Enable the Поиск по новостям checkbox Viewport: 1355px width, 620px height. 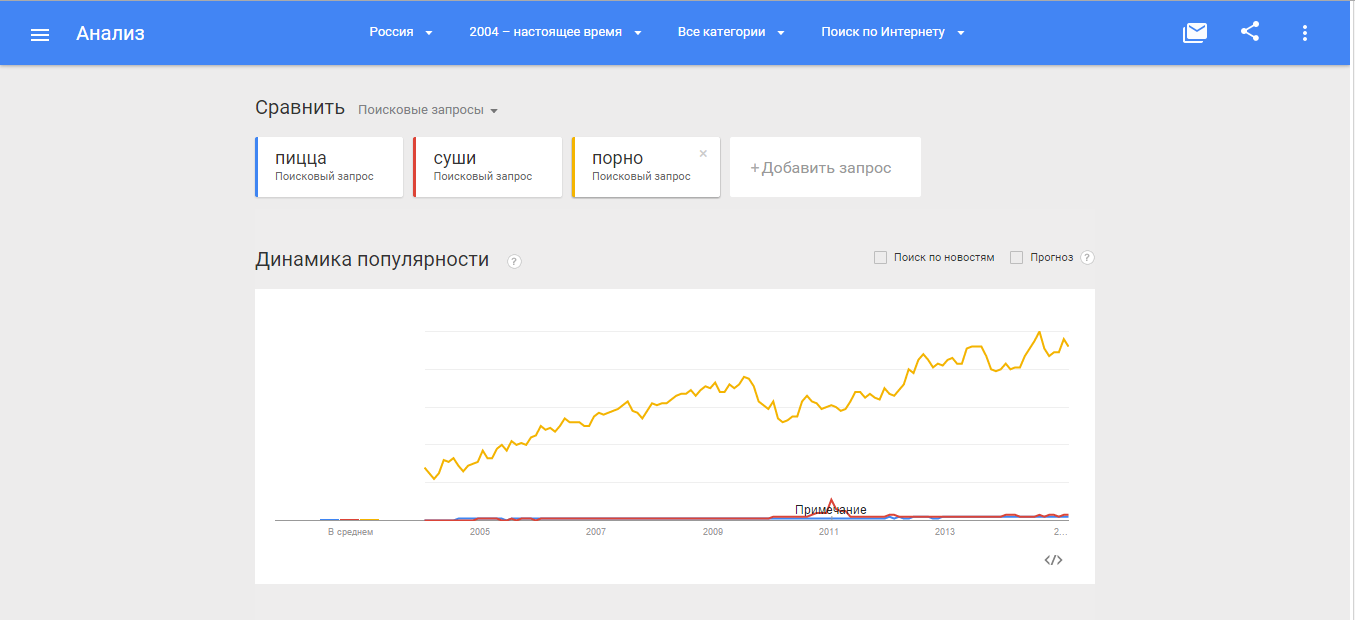point(881,257)
